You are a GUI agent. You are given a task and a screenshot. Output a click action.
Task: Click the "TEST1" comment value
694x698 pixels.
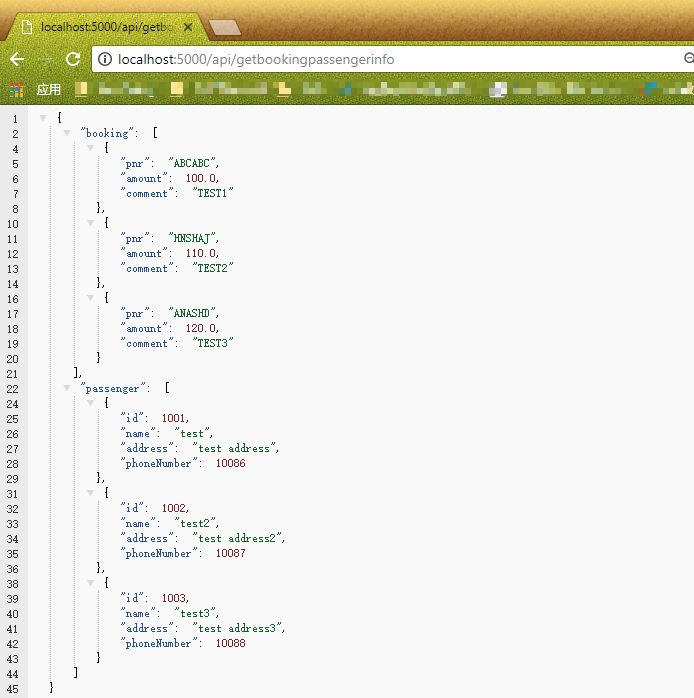(214, 193)
